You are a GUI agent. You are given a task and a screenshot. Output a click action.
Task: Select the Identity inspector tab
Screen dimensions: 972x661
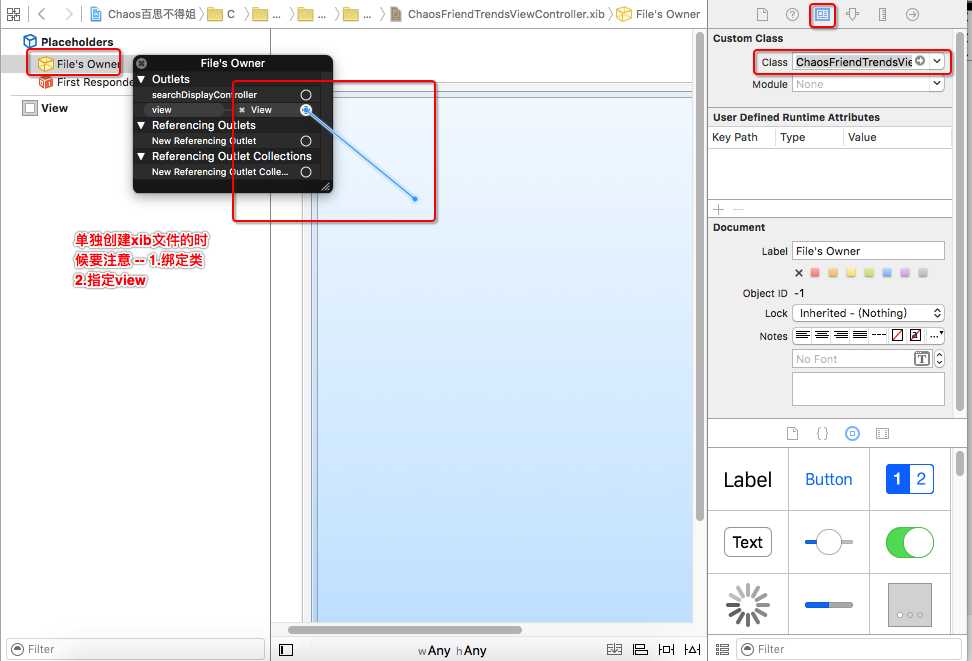click(823, 14)
